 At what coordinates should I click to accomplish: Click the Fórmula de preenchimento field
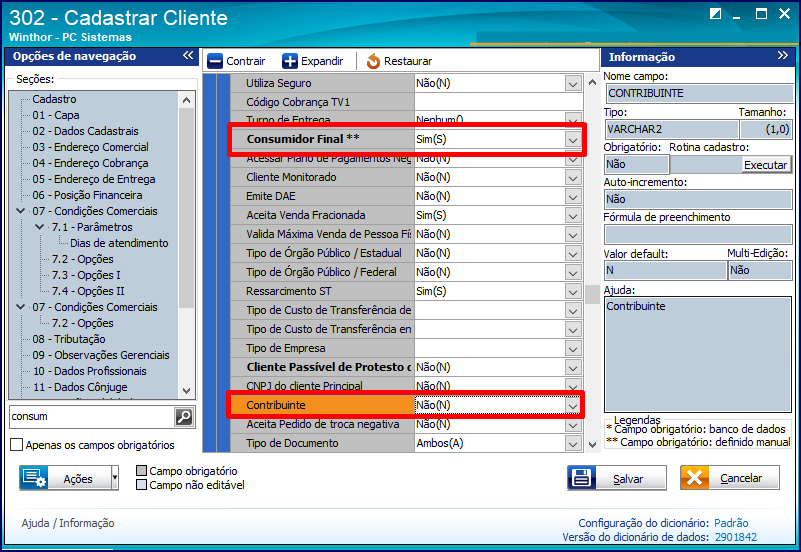tap(698, 234)
